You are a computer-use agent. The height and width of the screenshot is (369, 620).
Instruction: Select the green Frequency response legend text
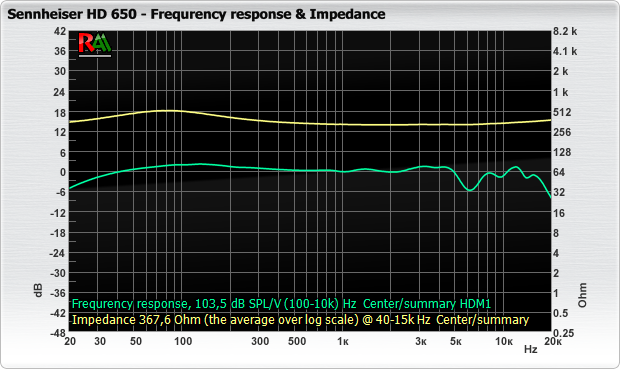point(281,304)
